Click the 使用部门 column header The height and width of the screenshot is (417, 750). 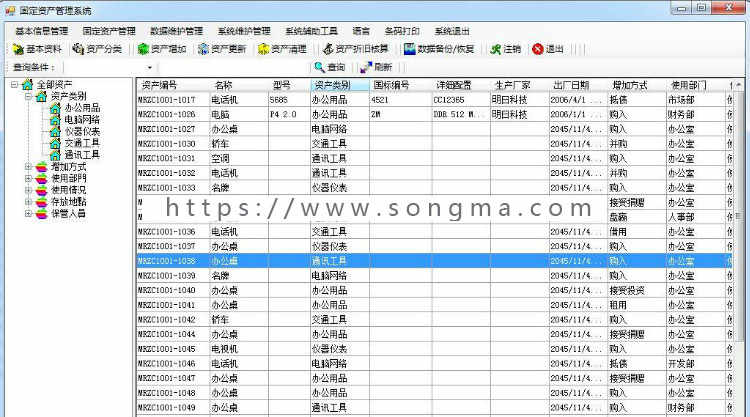coord(695,85)
